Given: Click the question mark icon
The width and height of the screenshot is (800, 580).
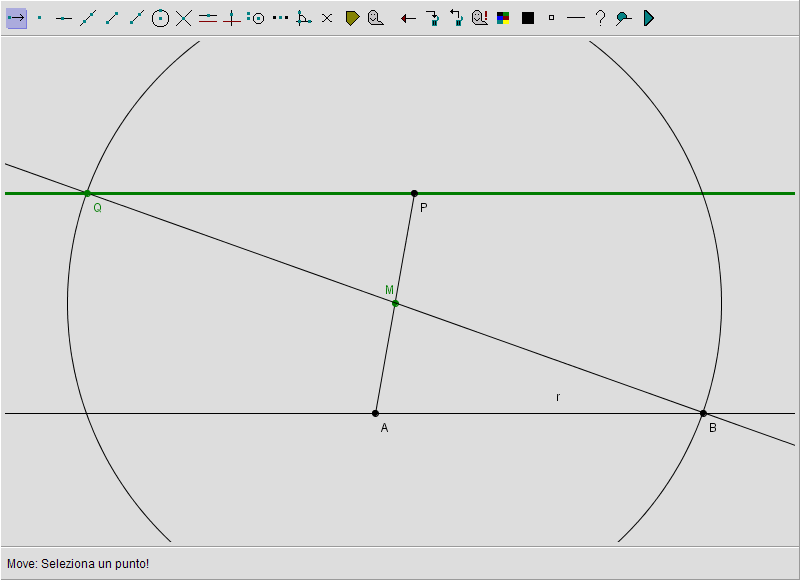Looking at the screenshot, I should pos(601,18).
